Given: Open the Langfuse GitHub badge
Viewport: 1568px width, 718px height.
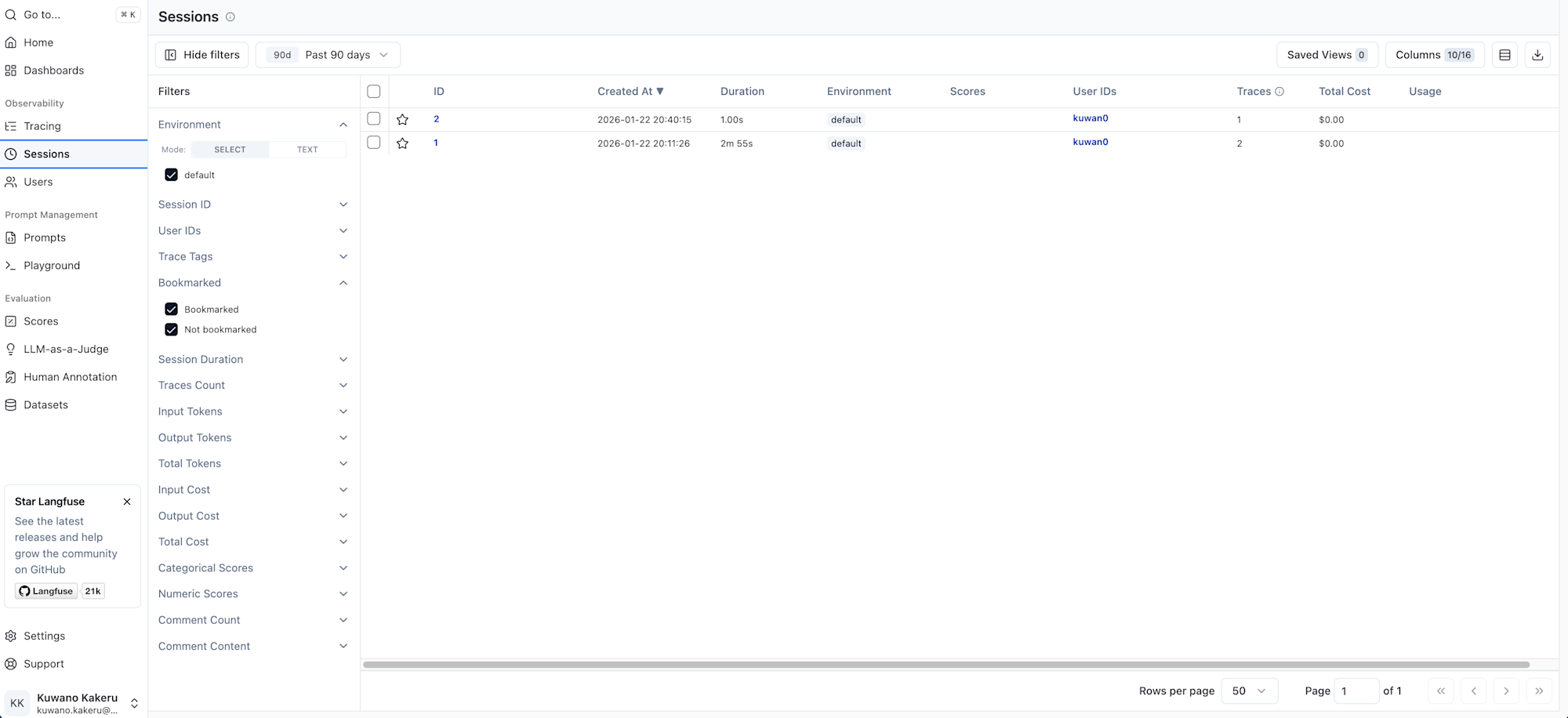Looking at the screenshot, I should tap(47, 591).
